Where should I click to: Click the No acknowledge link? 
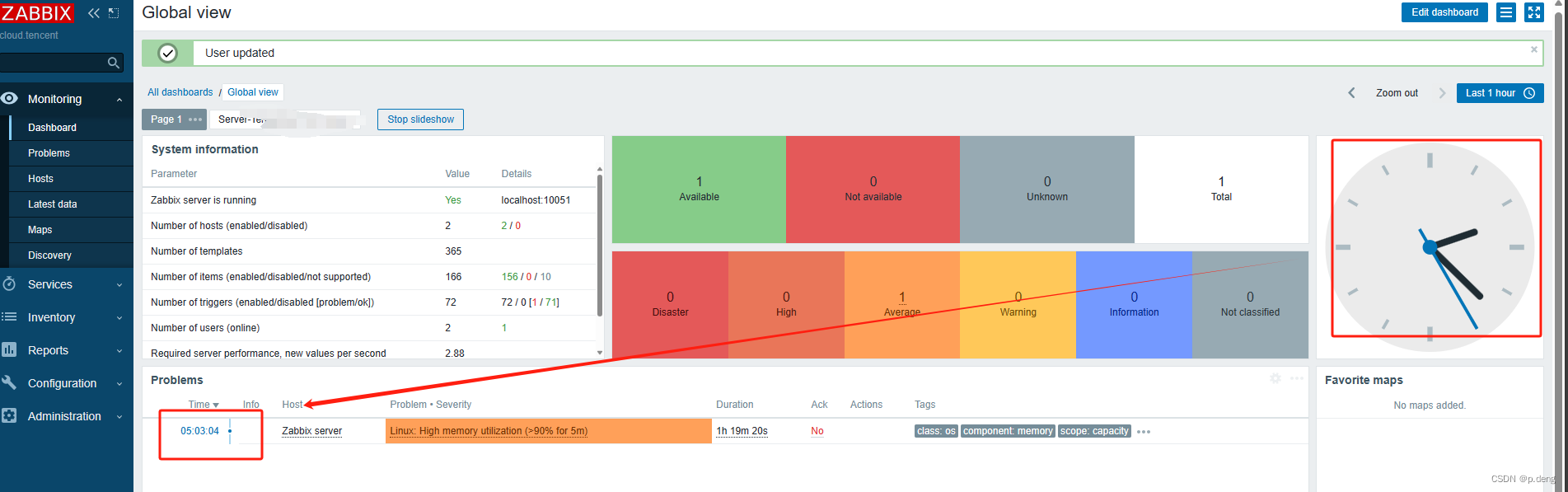pyautogui.click(x=817, y=431)
